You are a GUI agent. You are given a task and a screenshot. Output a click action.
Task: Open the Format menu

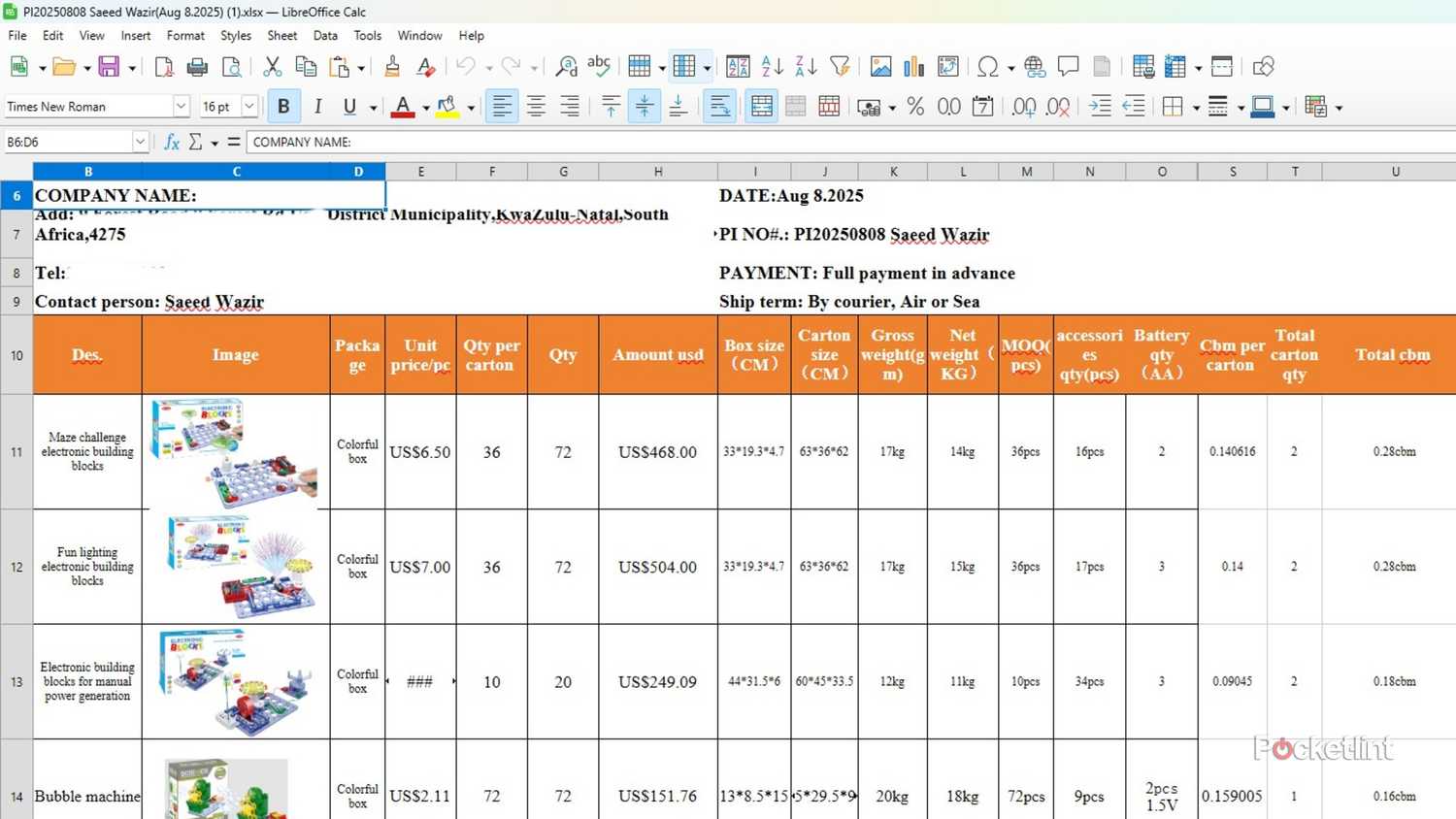(185, 36)
